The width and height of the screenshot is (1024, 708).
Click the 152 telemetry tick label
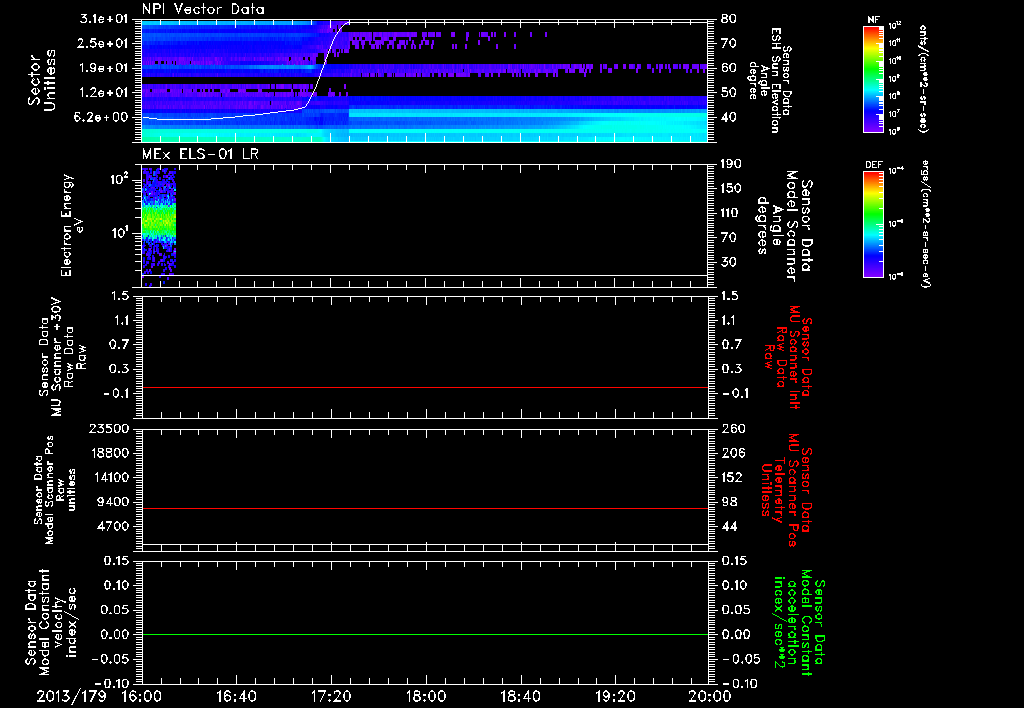733,477
